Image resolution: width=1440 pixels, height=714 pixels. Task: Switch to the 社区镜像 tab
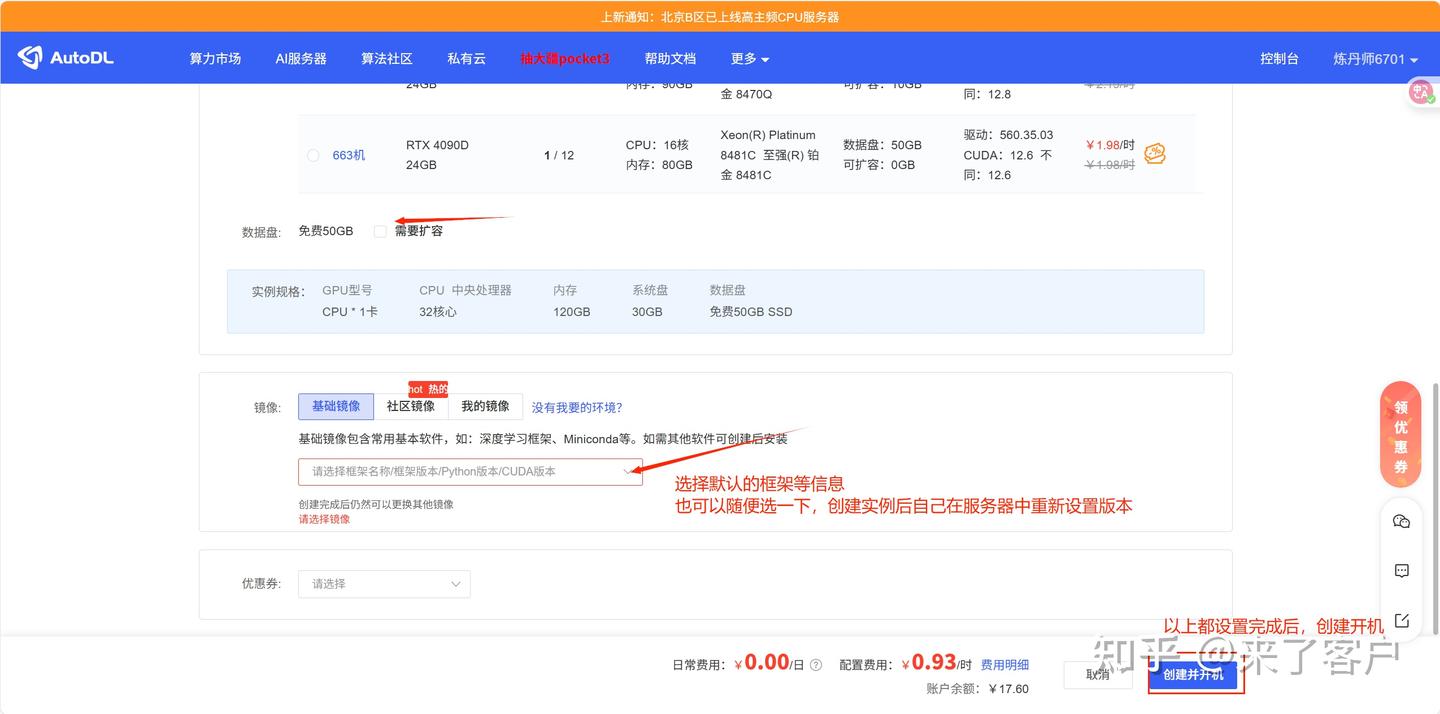pos(411,406)
